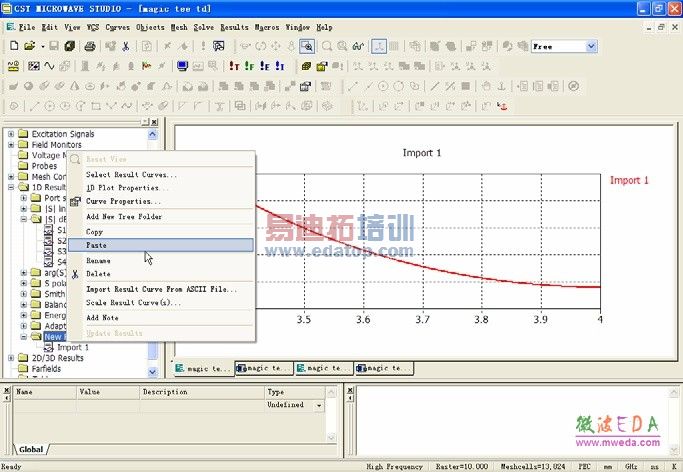Activate the zoom magnifier view tool
683x472 pixels.
tap(307, 46)
